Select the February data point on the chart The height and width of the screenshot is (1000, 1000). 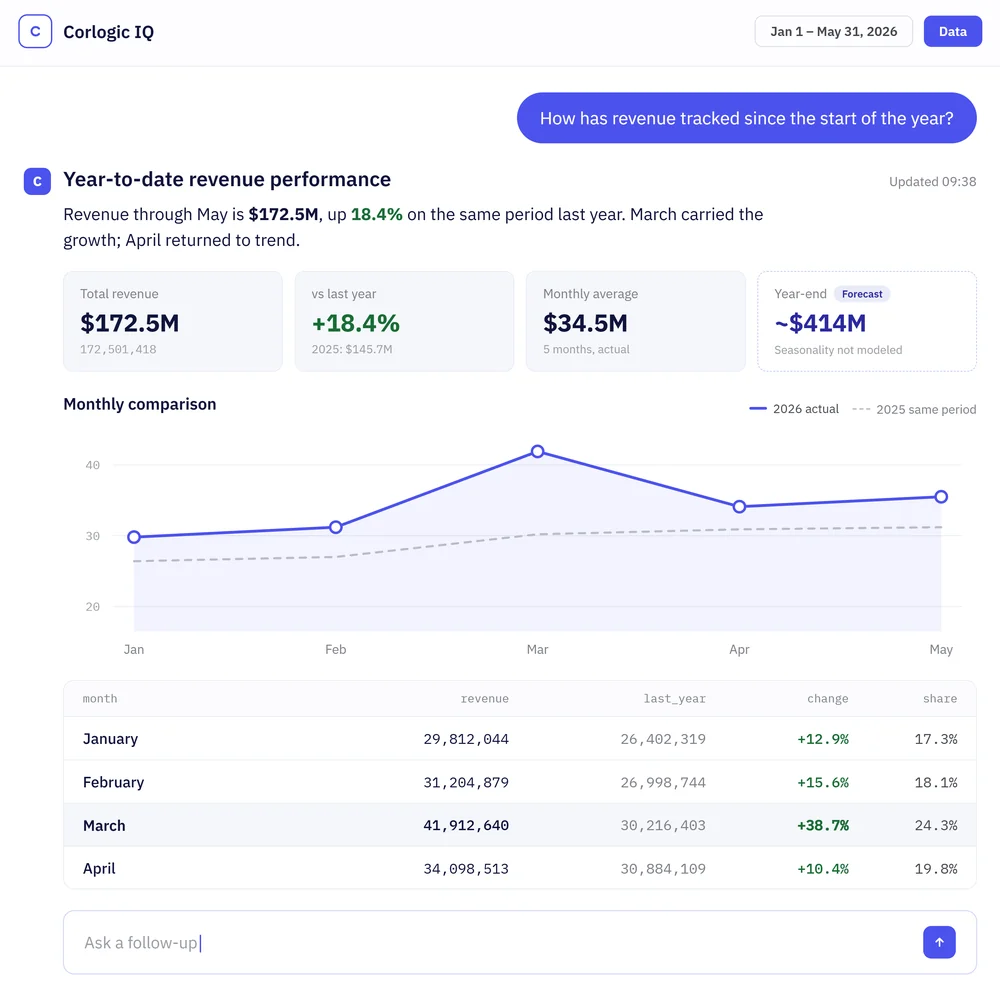335,527
